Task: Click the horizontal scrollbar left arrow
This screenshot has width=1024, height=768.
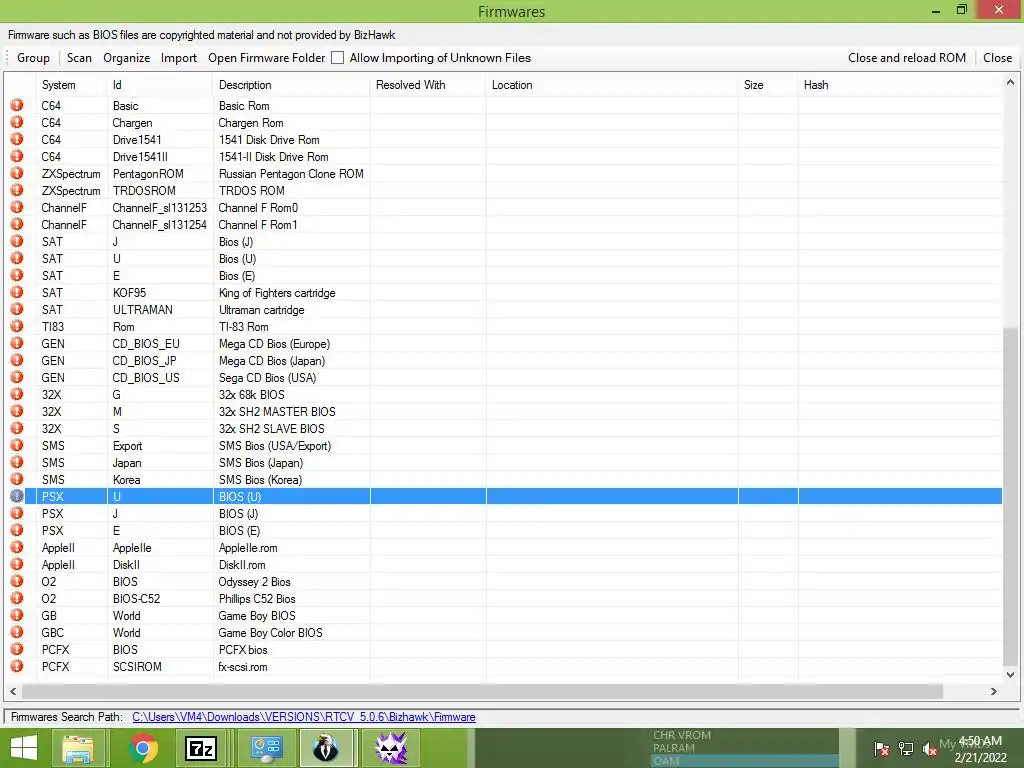Action: point(13,691)
